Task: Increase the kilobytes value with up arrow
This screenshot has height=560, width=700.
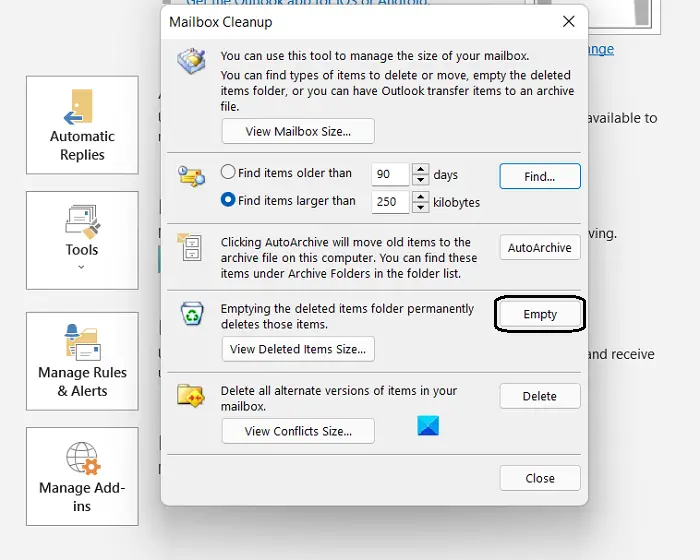Action: point(420,196)
